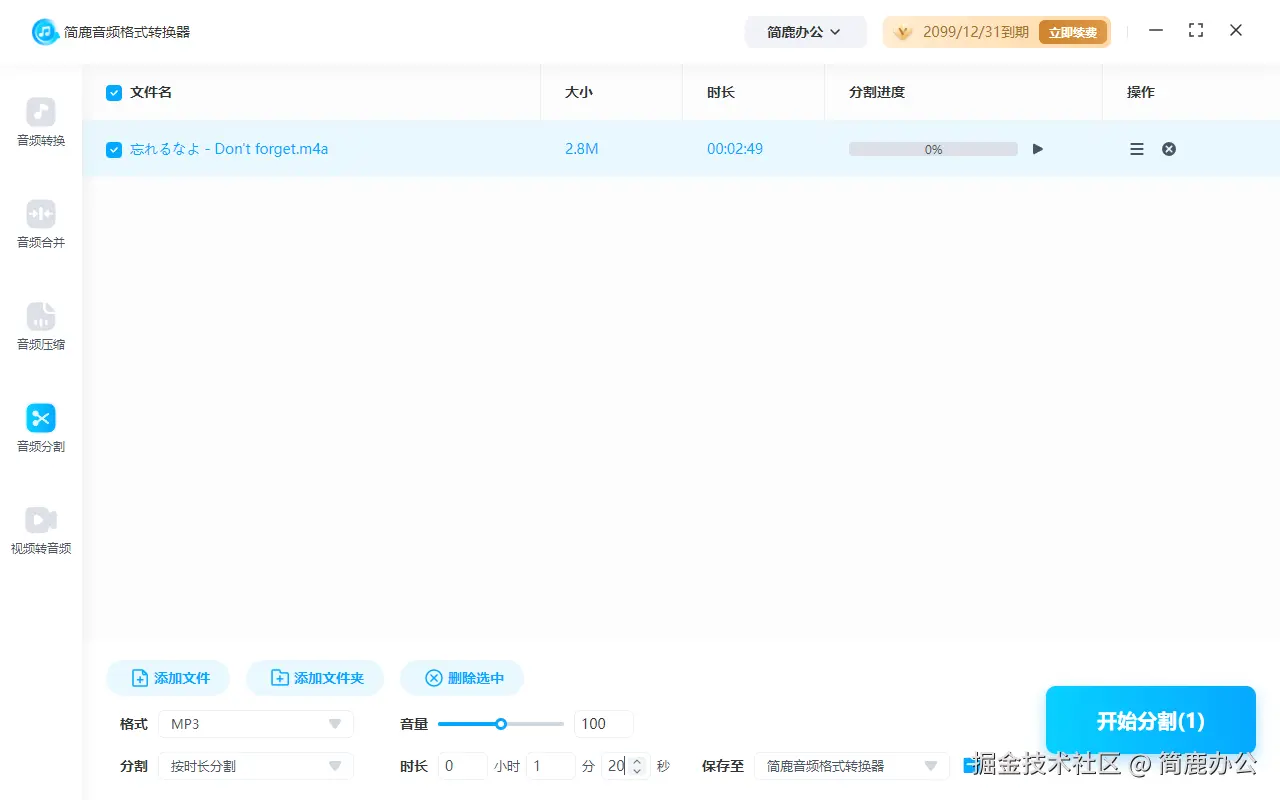This screenshot has height=800, width=1280.
Task: Increase seconds with the stepper up arrow
Action: tap(636, 760)
